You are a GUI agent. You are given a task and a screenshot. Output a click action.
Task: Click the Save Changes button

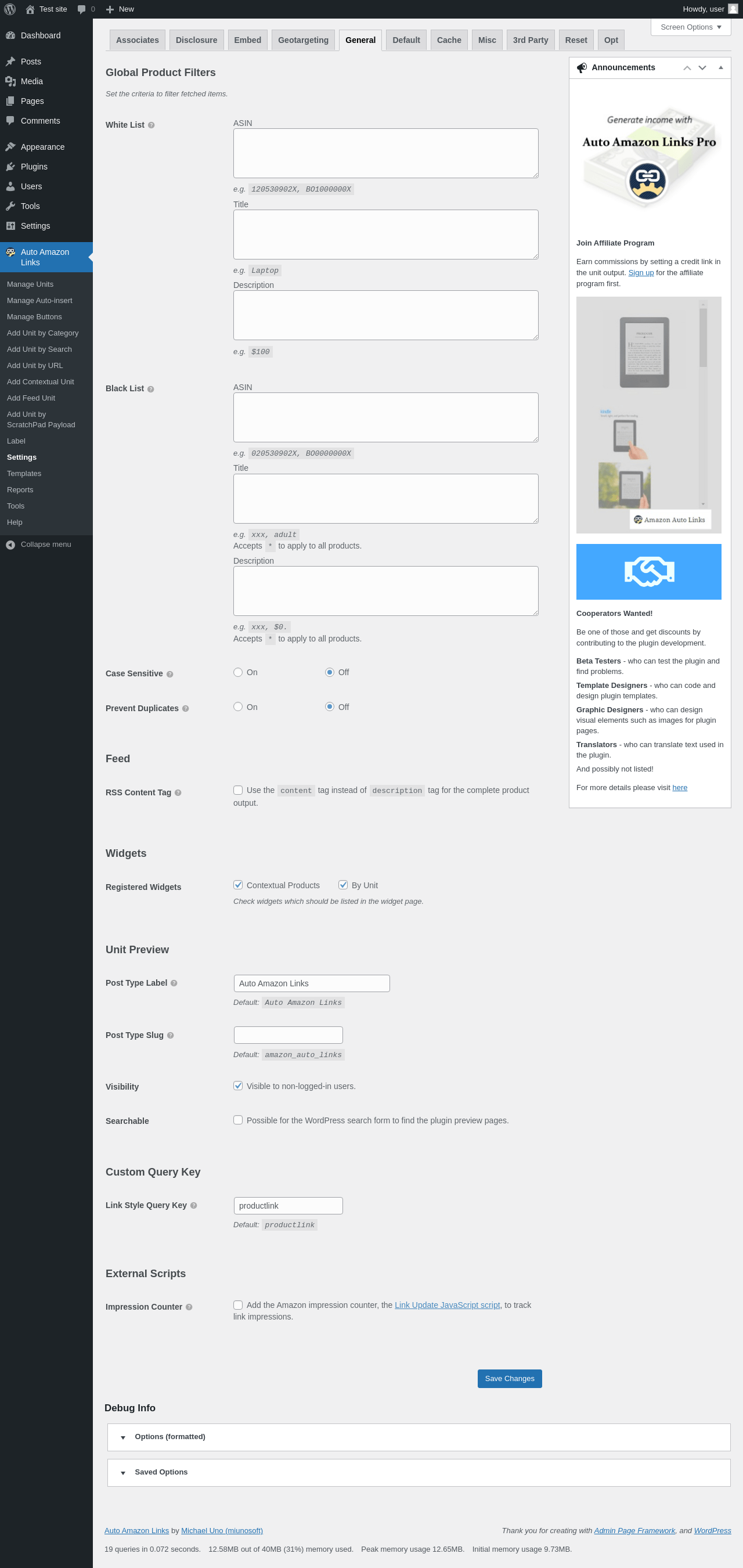coord(510,1379)
